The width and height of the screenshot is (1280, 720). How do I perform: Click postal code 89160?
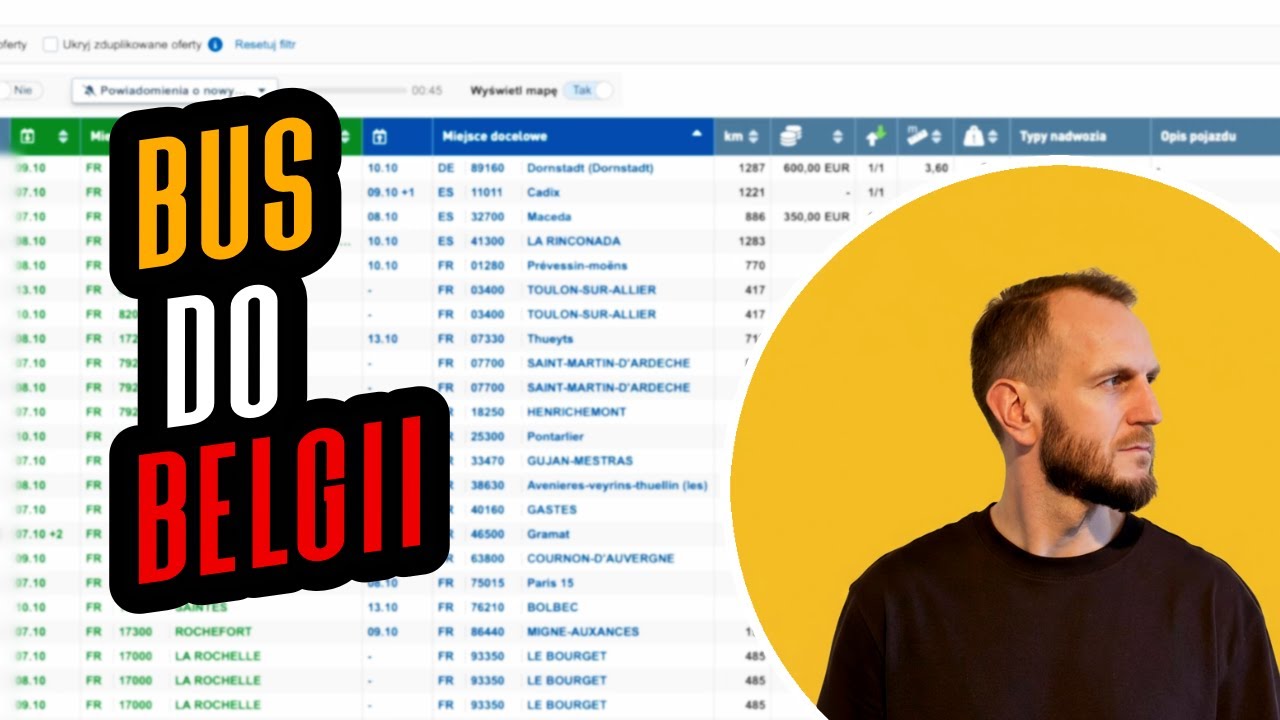tap(487, 168)
